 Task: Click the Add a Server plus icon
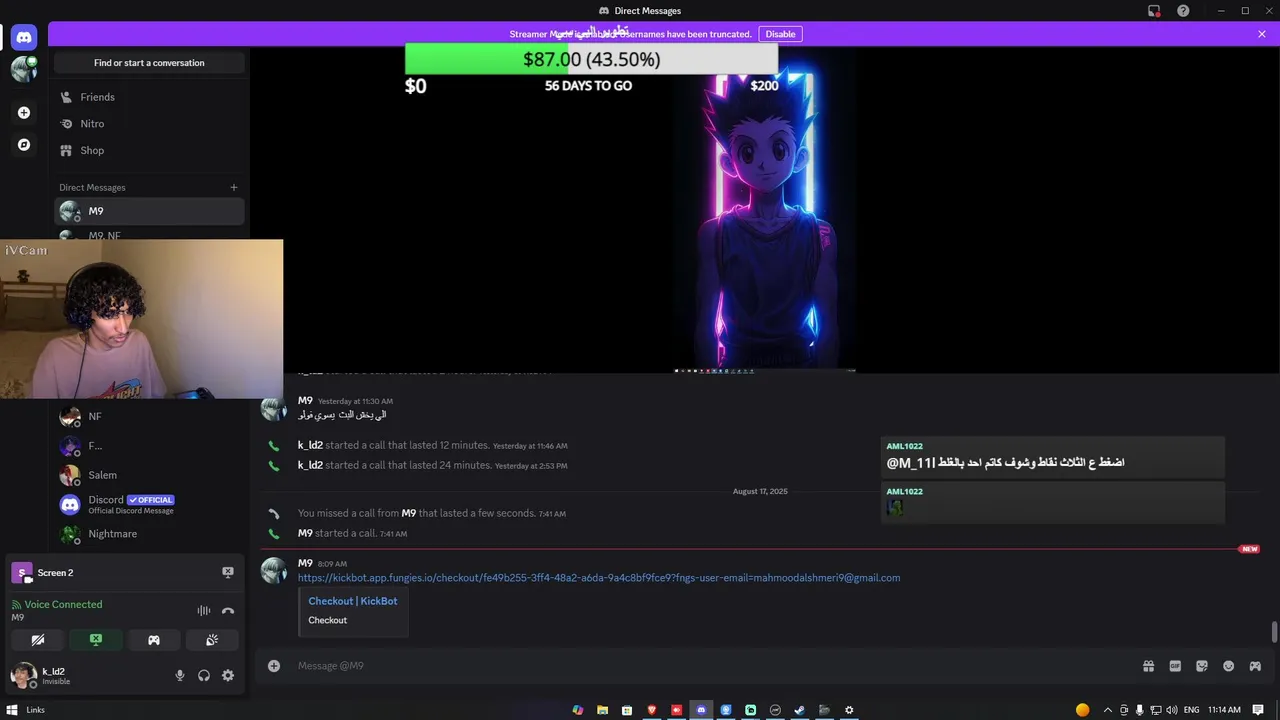coord(24,113)
